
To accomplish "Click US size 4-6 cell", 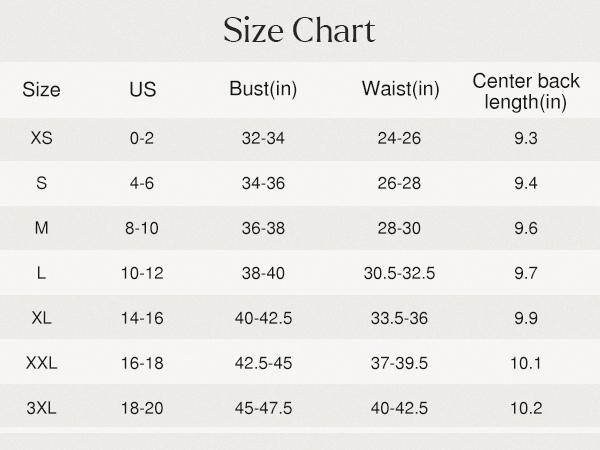I will click(x=142, y=183).
